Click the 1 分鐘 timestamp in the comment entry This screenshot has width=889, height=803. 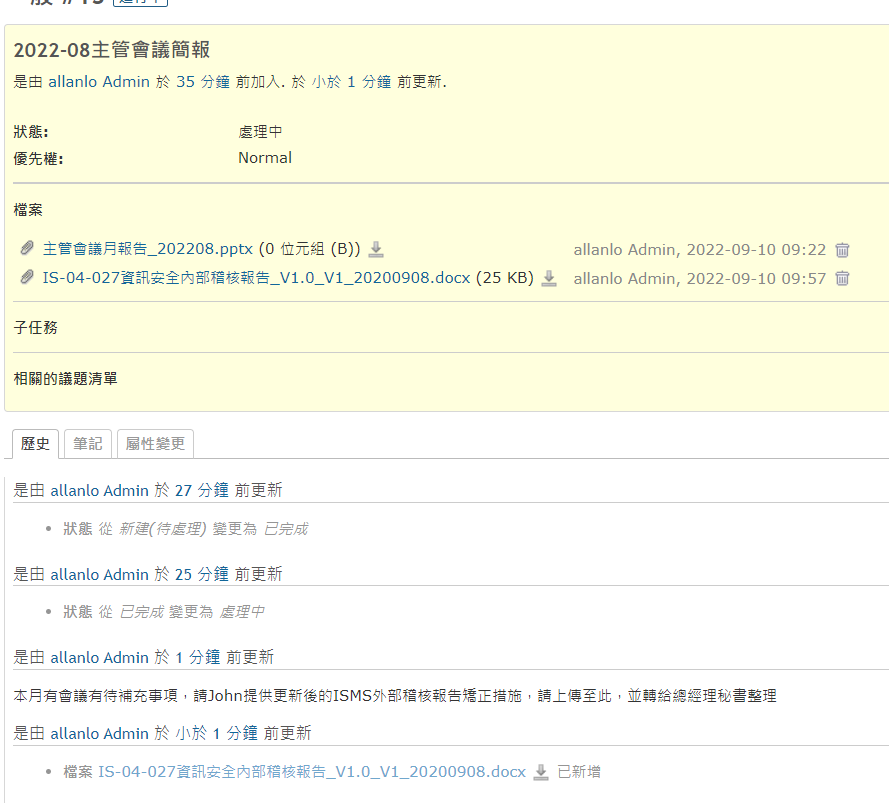pyautogui.click(x=197, y=658)
